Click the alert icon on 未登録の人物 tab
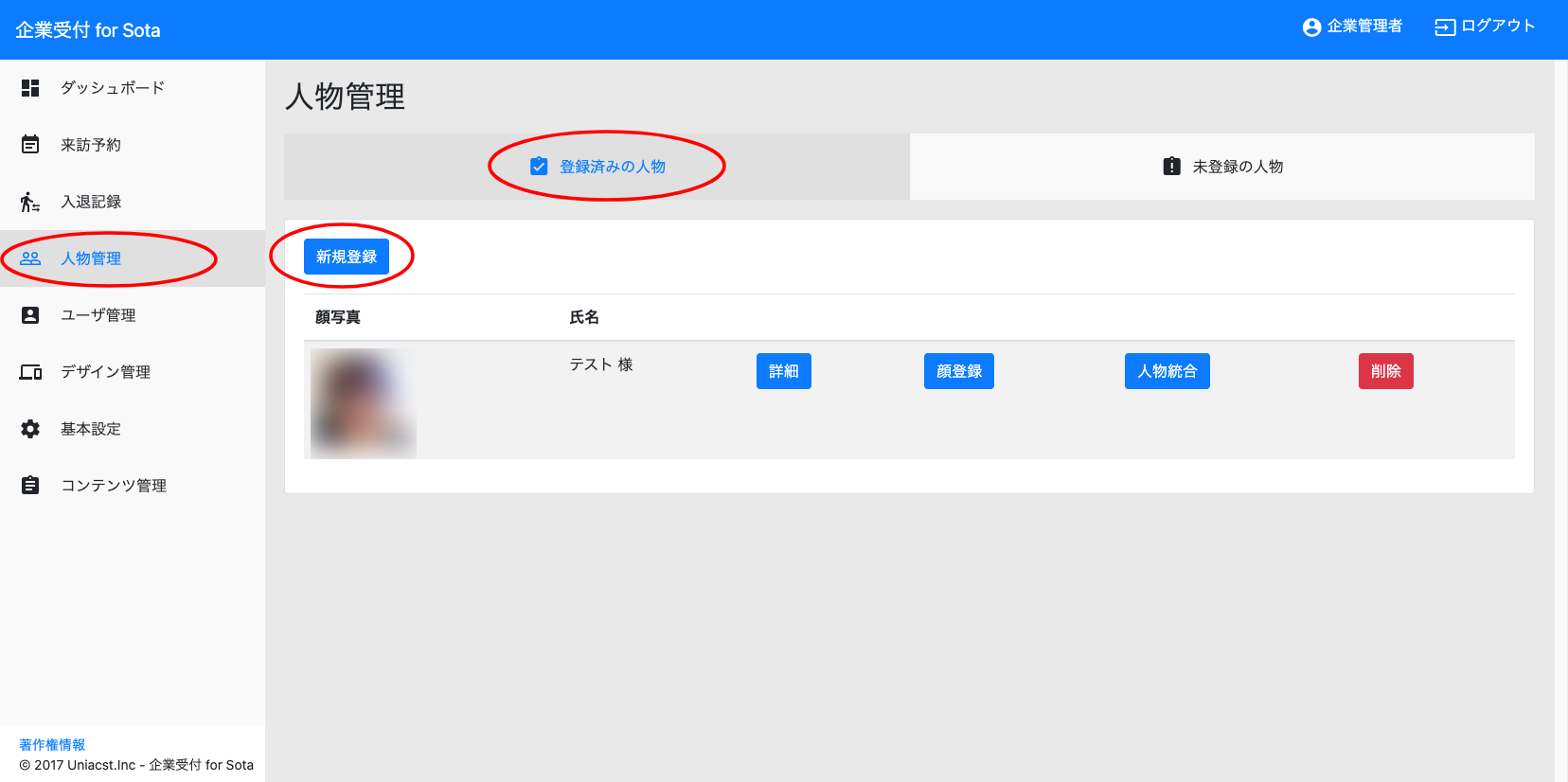This screenshot has height=782, width=1568. pos(1171,167)
